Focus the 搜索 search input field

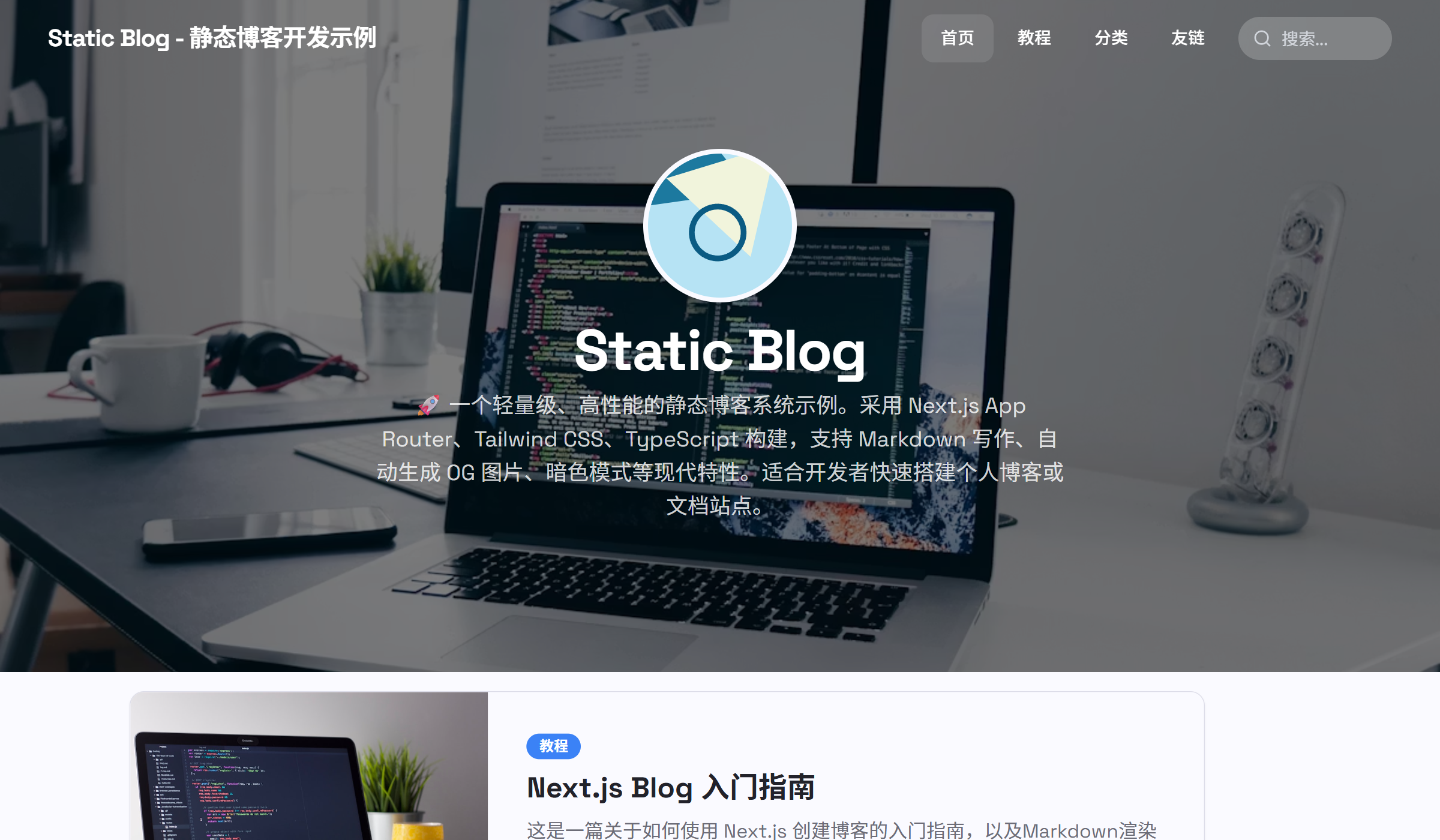click(1315, 38)
